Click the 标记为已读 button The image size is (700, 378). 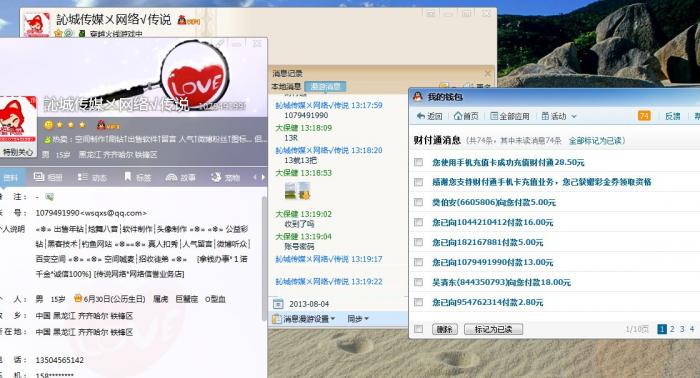coord(493,329)
